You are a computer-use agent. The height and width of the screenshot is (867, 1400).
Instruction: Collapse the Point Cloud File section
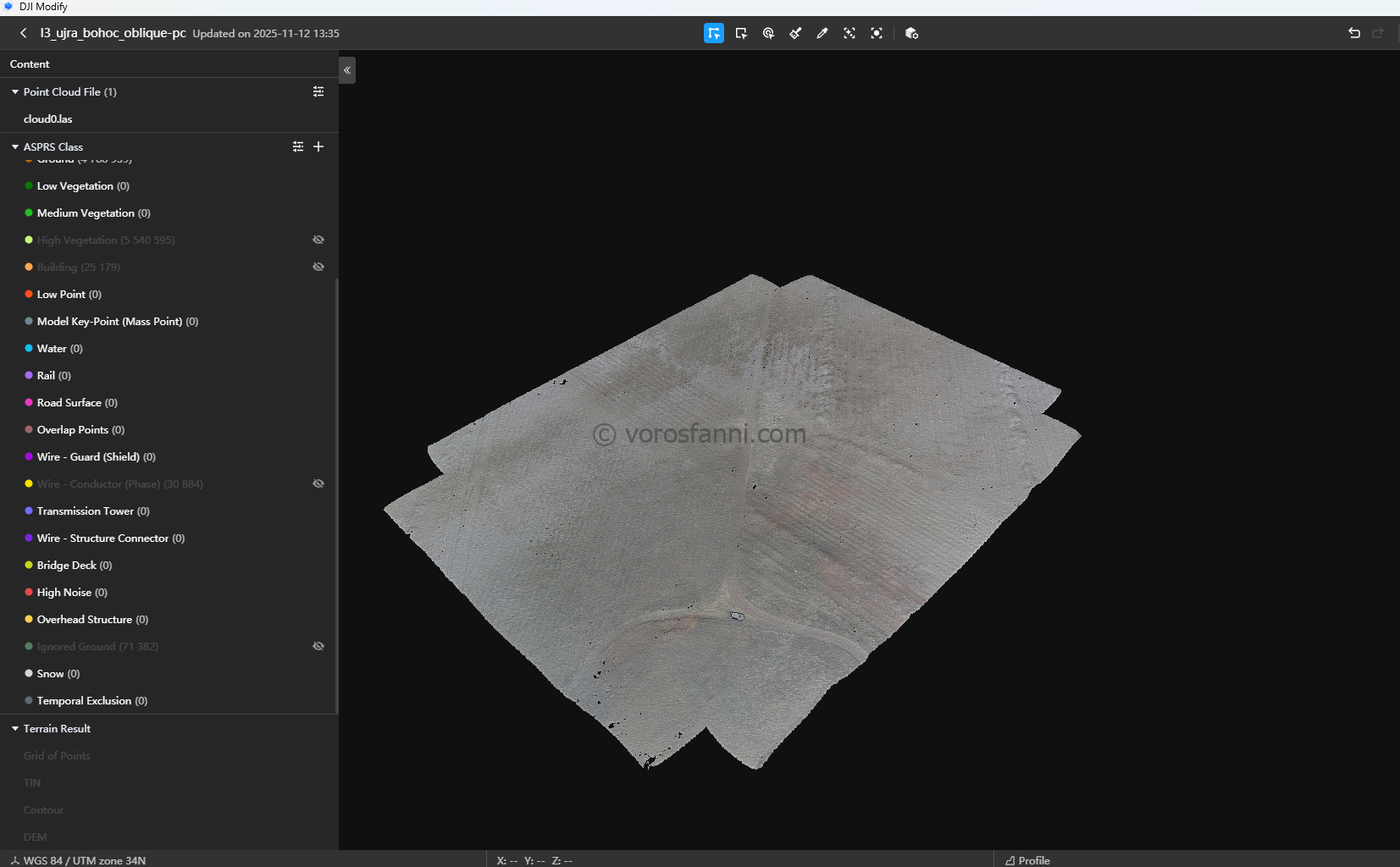point(15,91)
